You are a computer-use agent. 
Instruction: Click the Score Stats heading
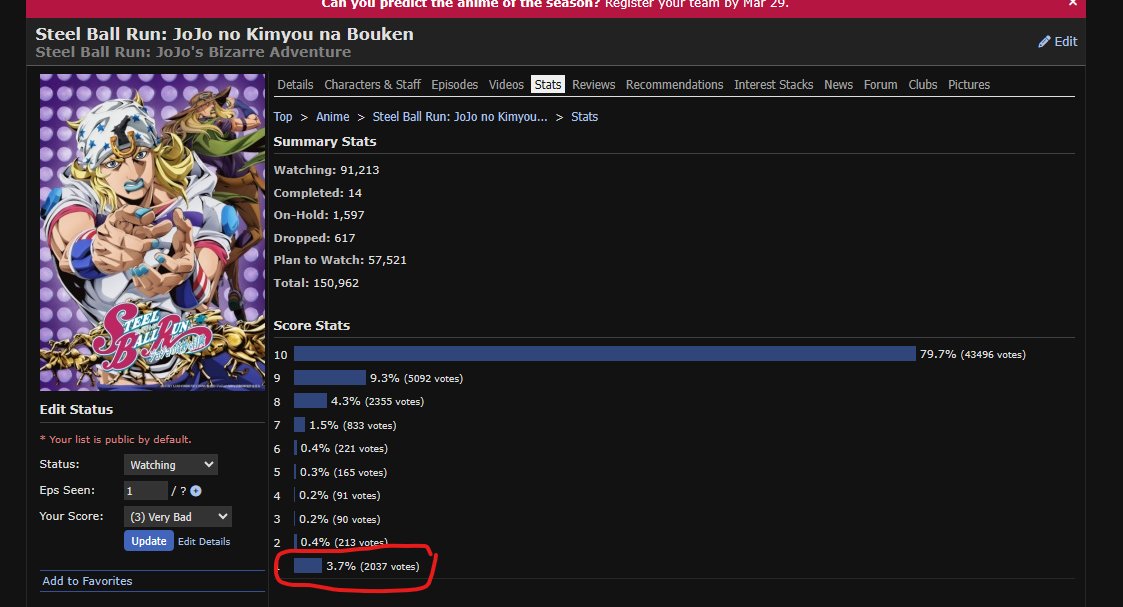(x=312, y=326)
